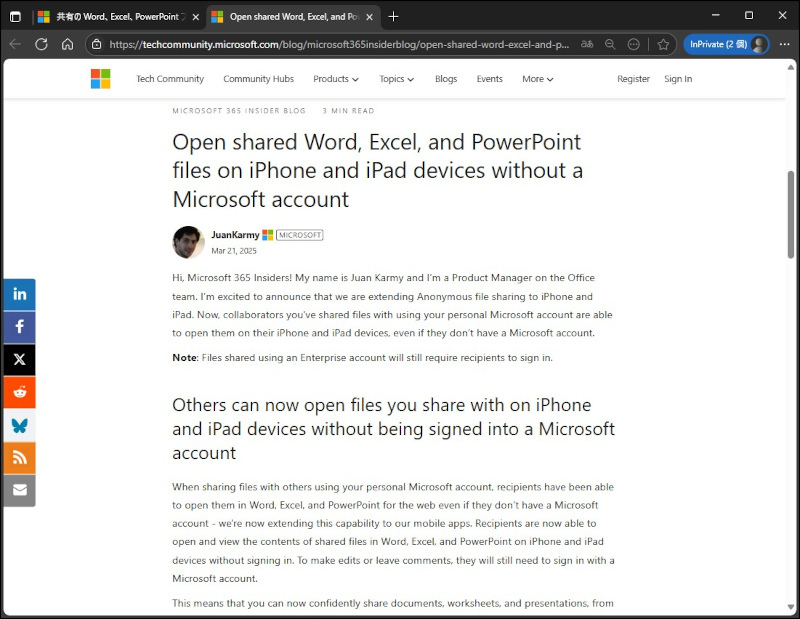Open a new browser tab
The height and width of the screenshot is (619, 800).
[393, 17]
